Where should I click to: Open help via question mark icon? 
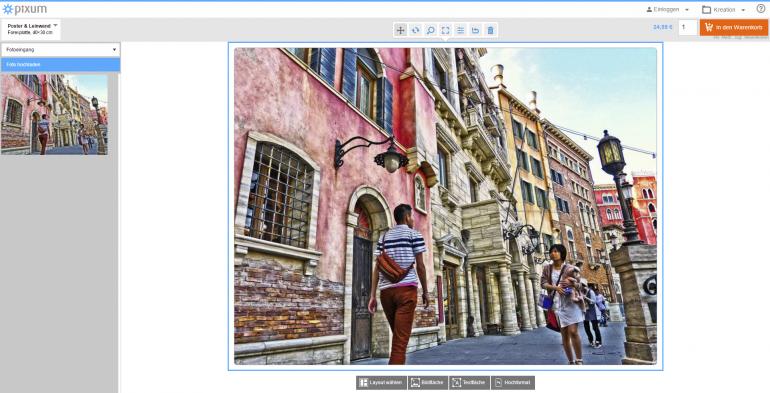[761, 8]
